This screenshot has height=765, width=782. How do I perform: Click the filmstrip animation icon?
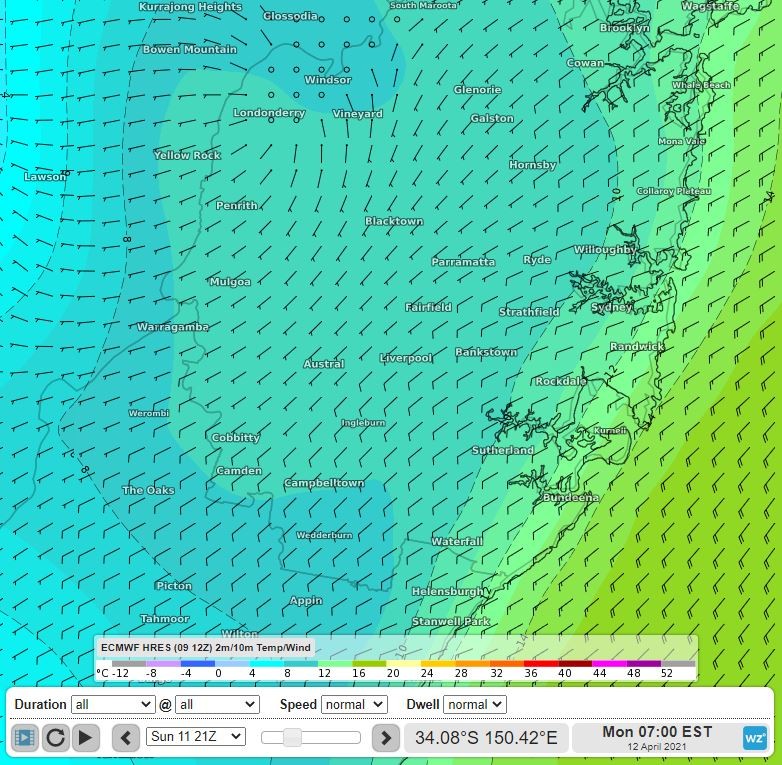coord(25,738)
